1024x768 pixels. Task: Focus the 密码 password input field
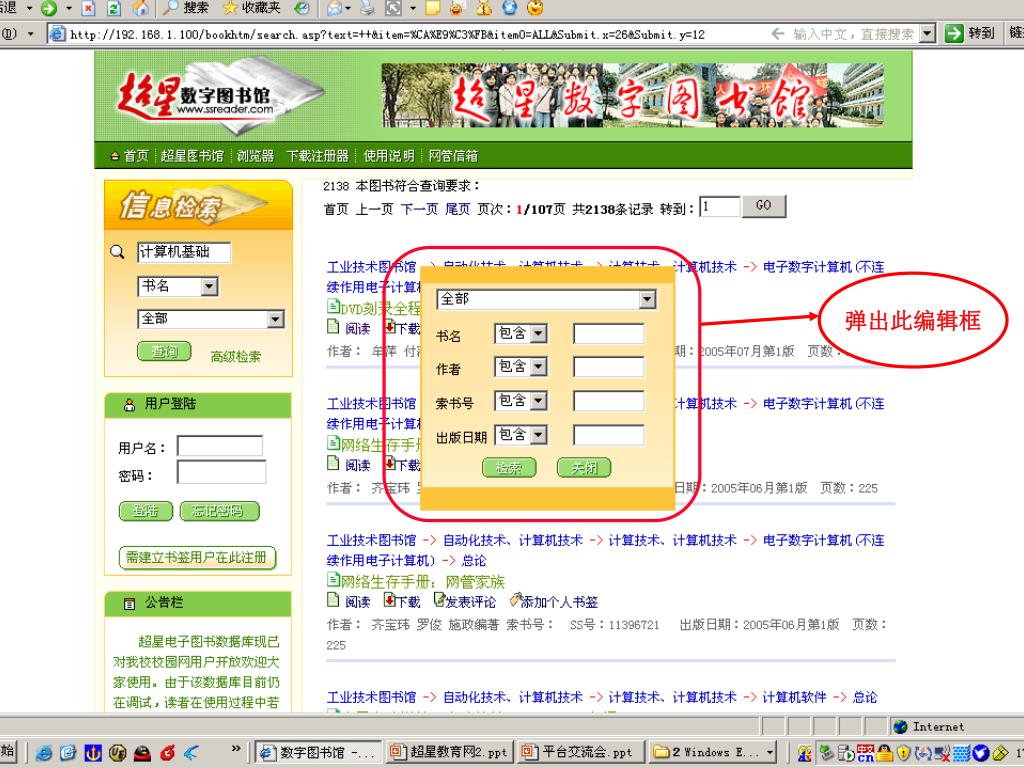click(x=221, y=472)
